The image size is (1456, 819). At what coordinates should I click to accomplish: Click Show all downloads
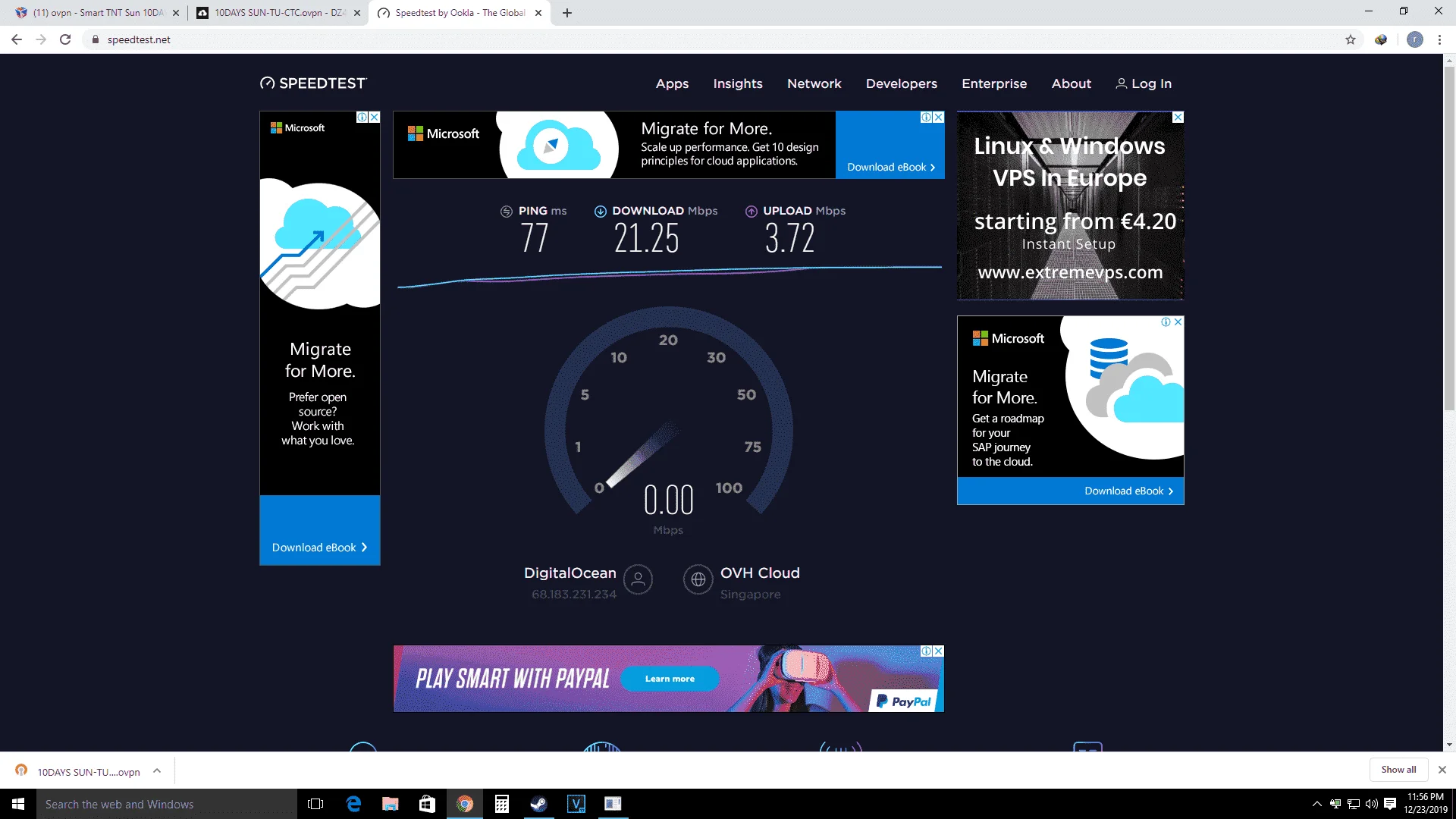1398,770
